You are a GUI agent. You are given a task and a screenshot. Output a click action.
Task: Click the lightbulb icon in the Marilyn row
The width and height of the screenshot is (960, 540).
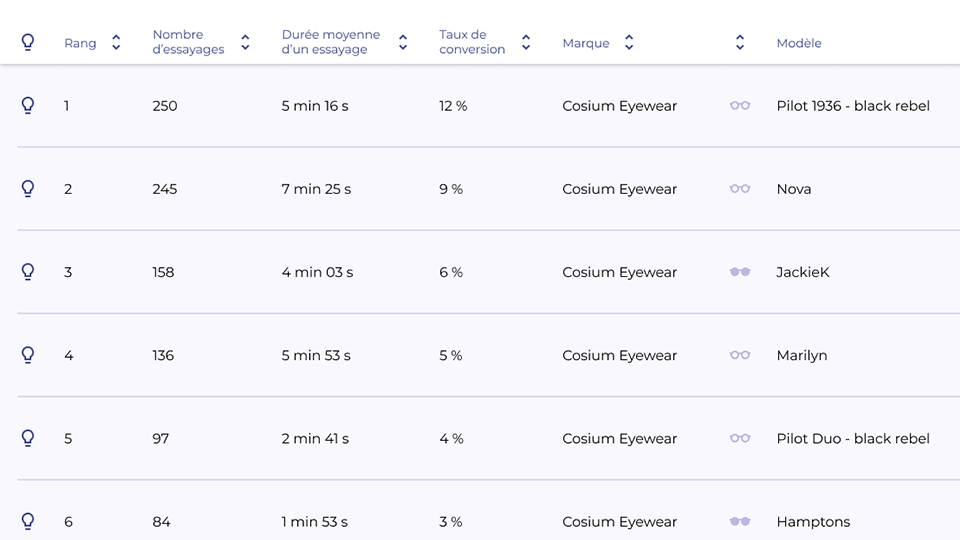click(28, 355)
